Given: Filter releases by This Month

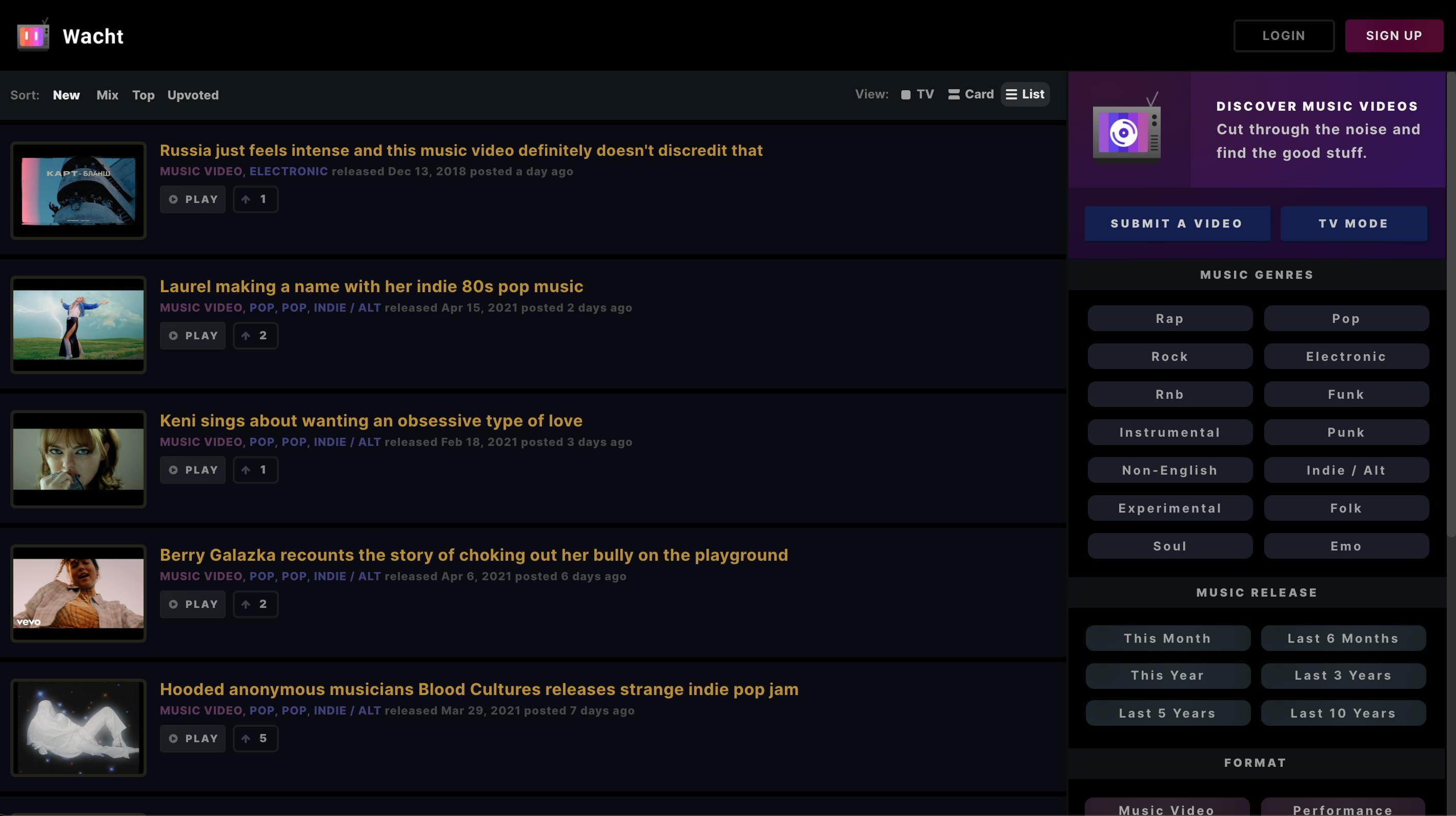Looking at the screenshot, I should tap(1168, 638).
